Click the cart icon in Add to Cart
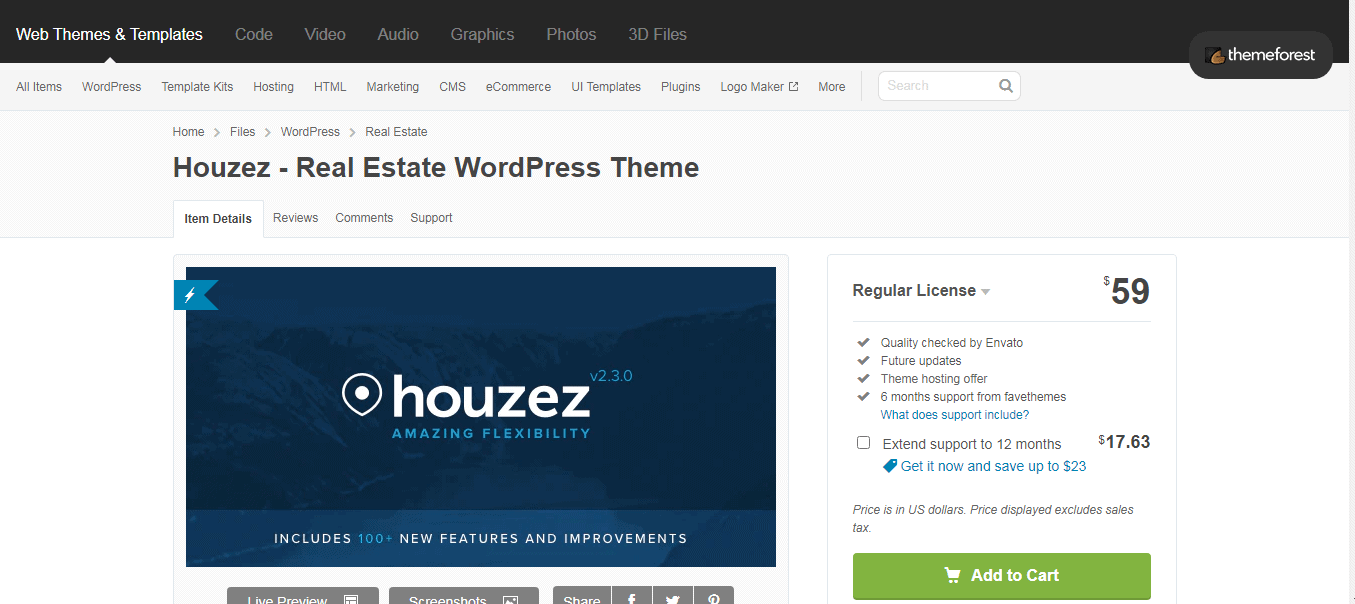This screenshot has height=604, width=1355. click(x=953, y=575)
